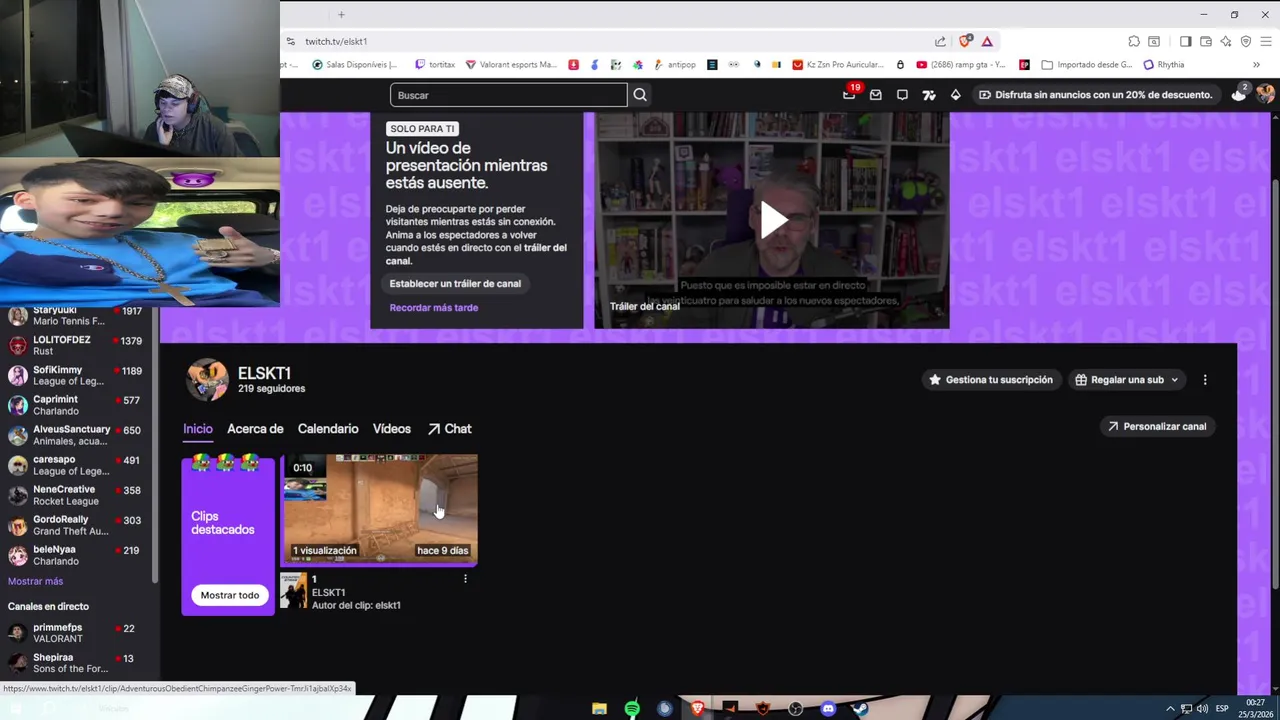The width and height of the screenshot is (1280, 720).
Task: Open LOLITOFDEZ channel in sidebar
Action: click(x=76, y=345)
